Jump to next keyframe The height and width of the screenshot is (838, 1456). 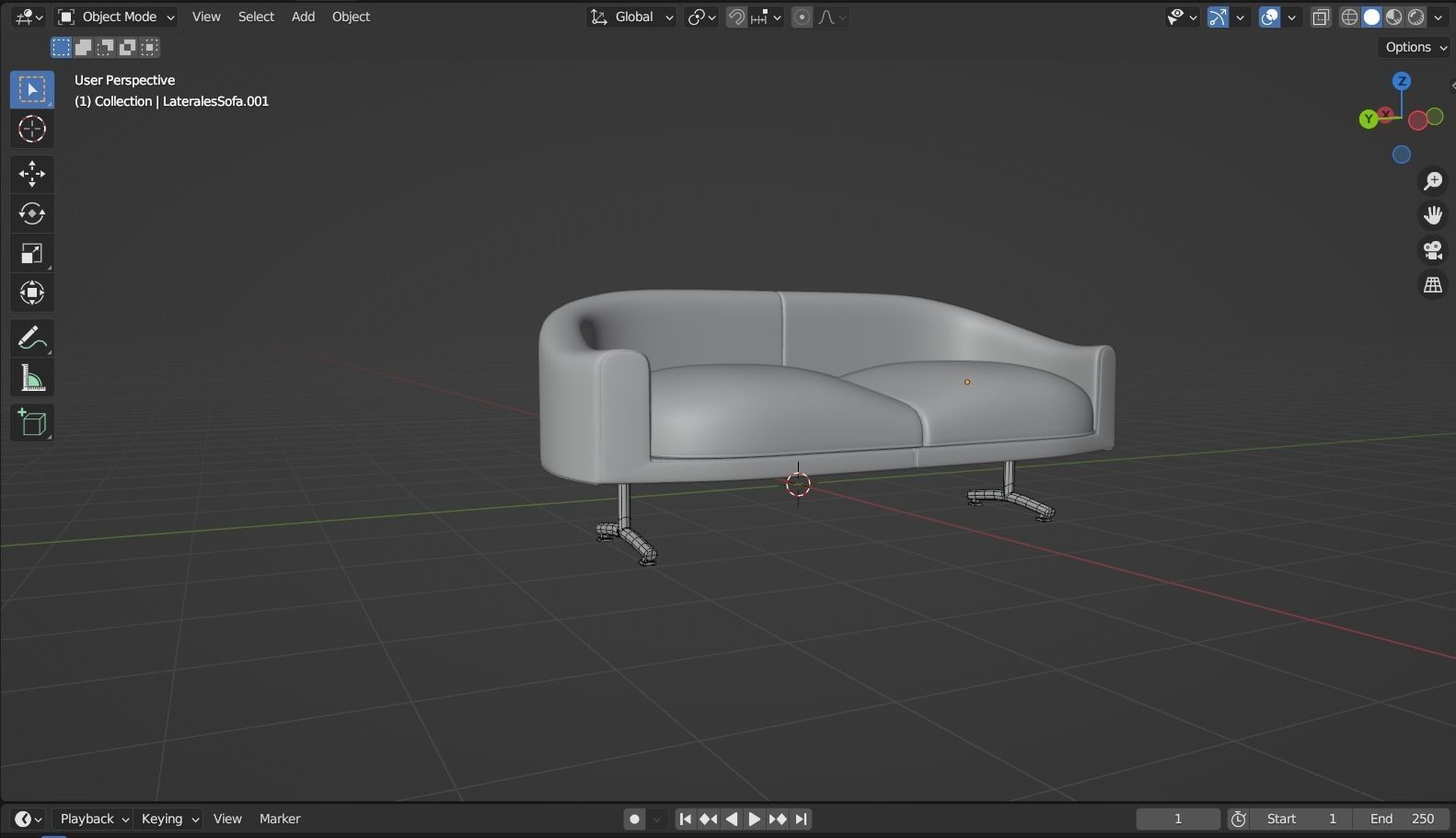click(778, 819)
